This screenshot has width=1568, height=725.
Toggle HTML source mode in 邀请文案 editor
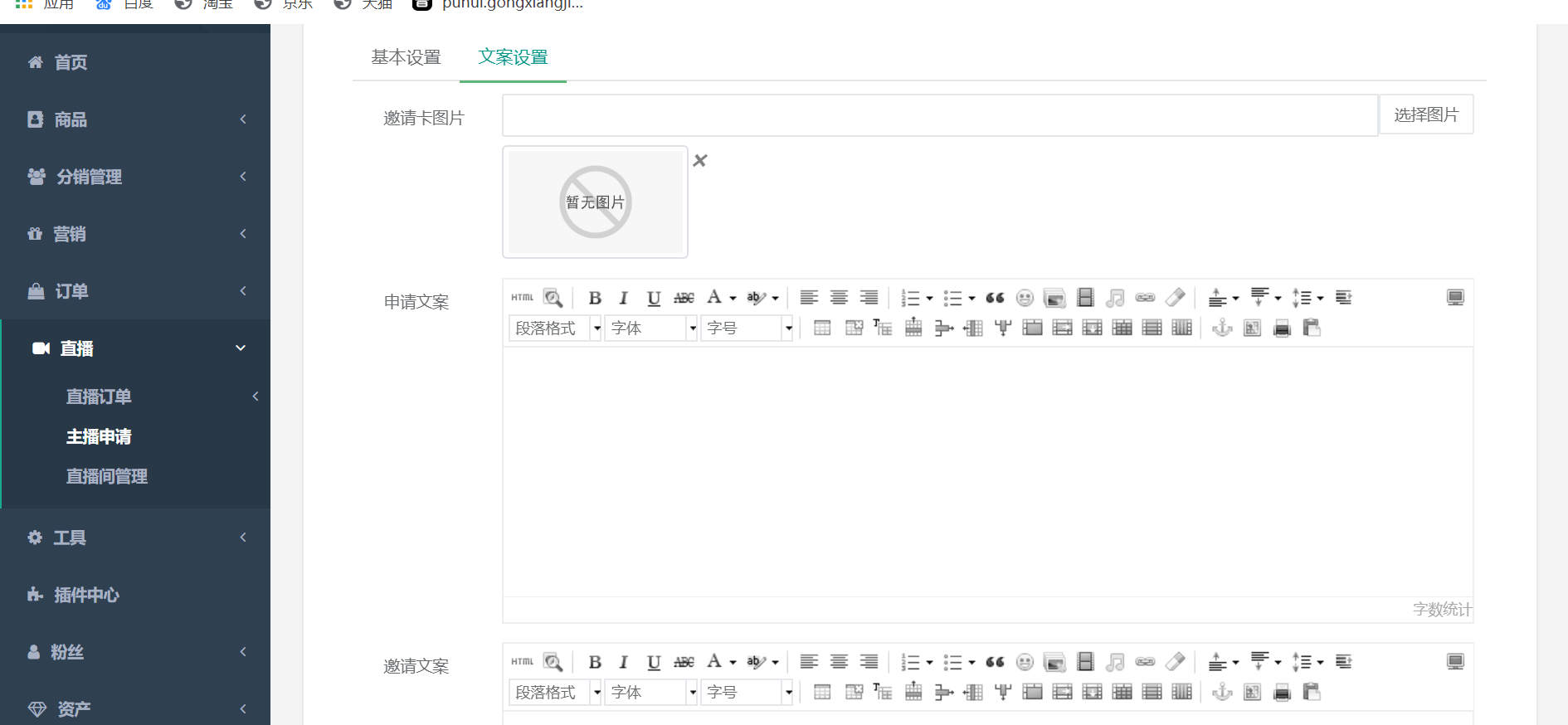[523, 662]
